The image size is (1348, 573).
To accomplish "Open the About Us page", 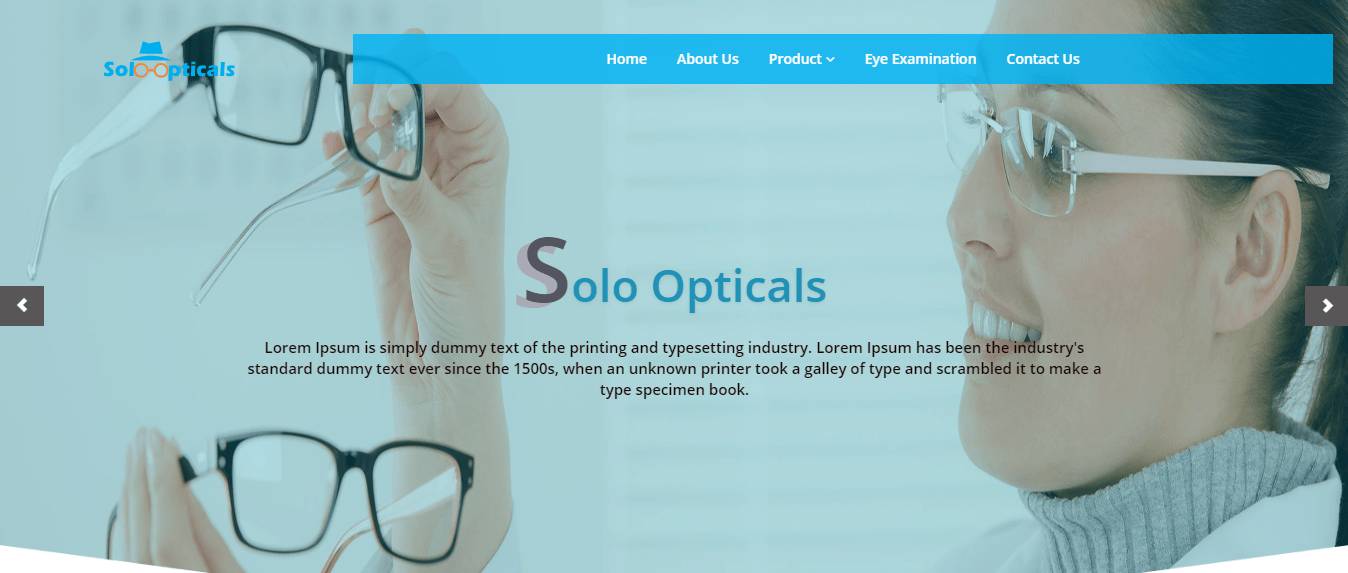I will pos(707,59).
